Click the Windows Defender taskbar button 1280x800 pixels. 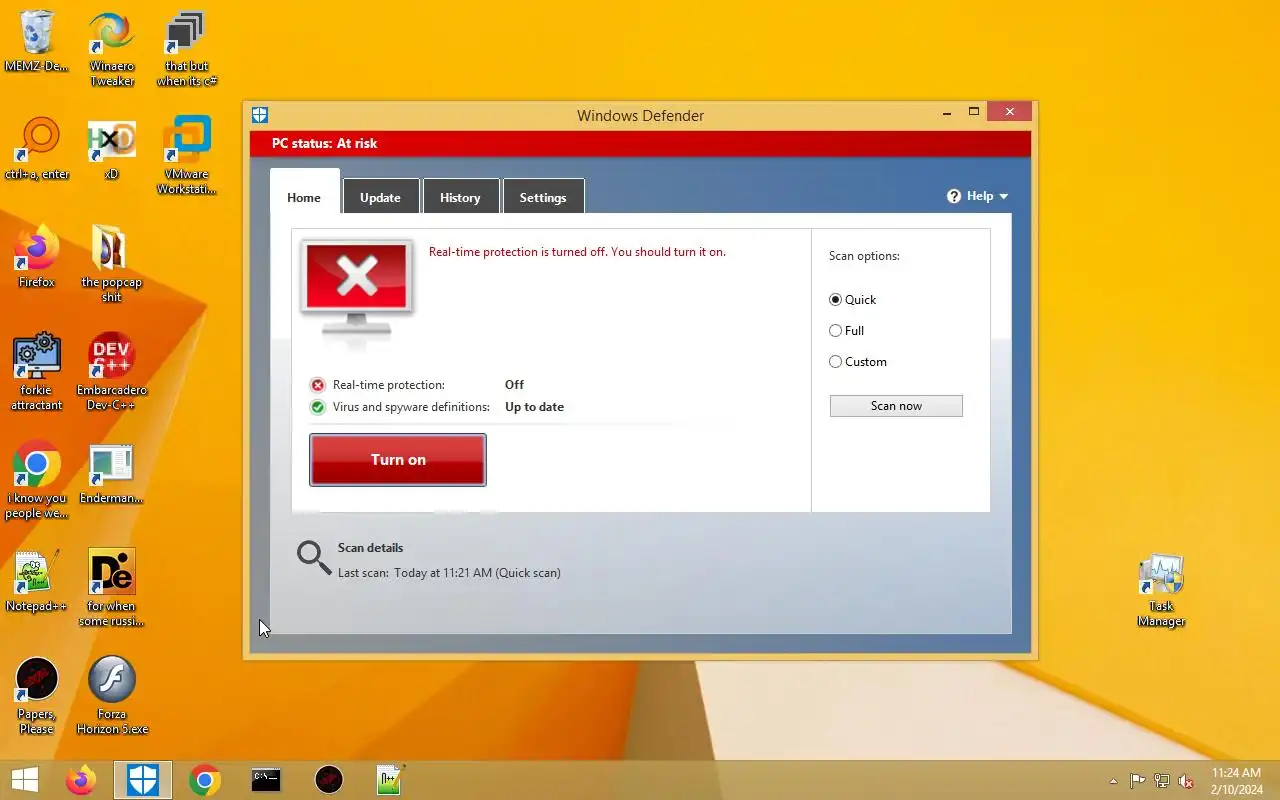(x=143, y=780)
